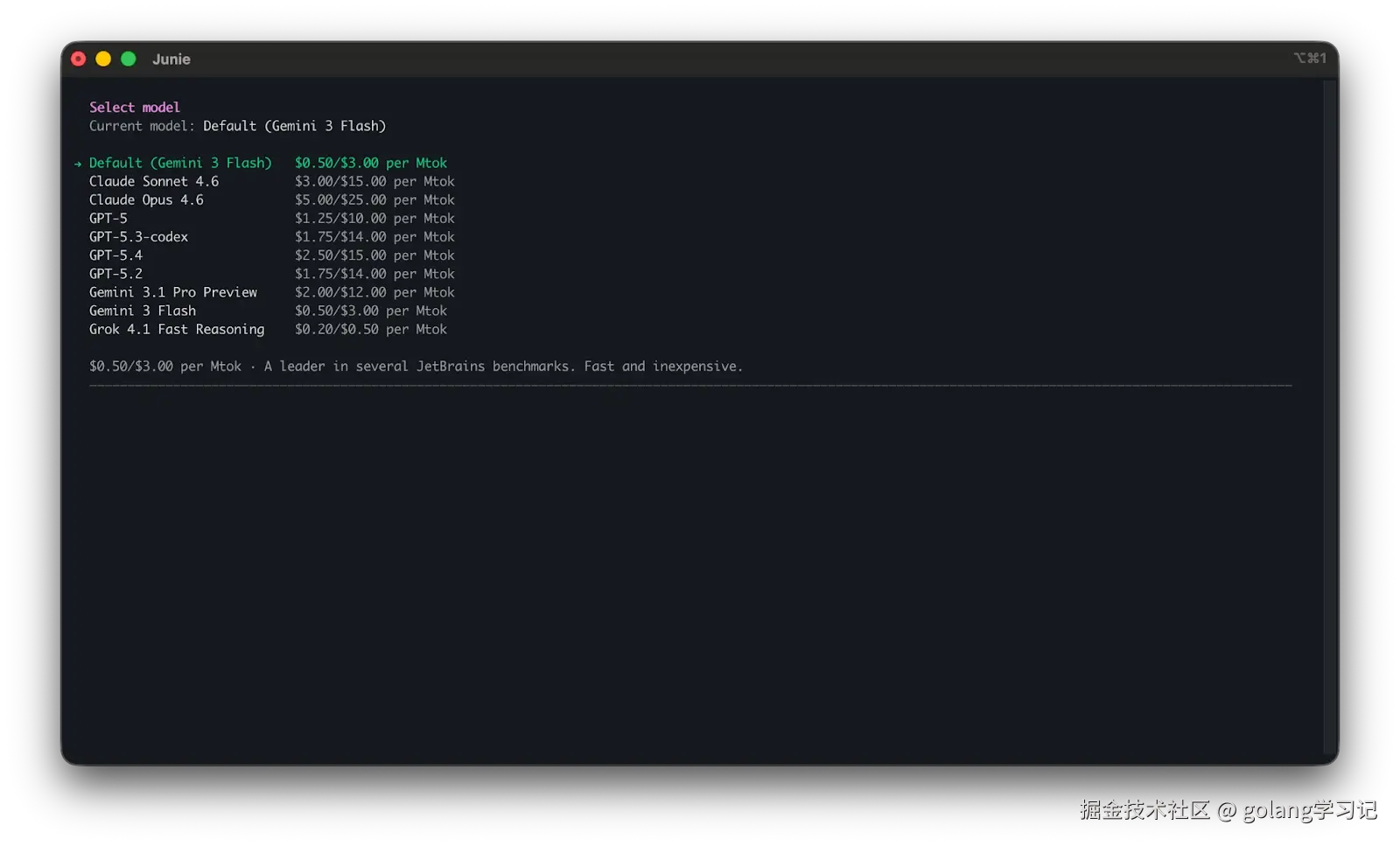Choose Grok 4.1 Fast Reasoning model

(177, 329)
